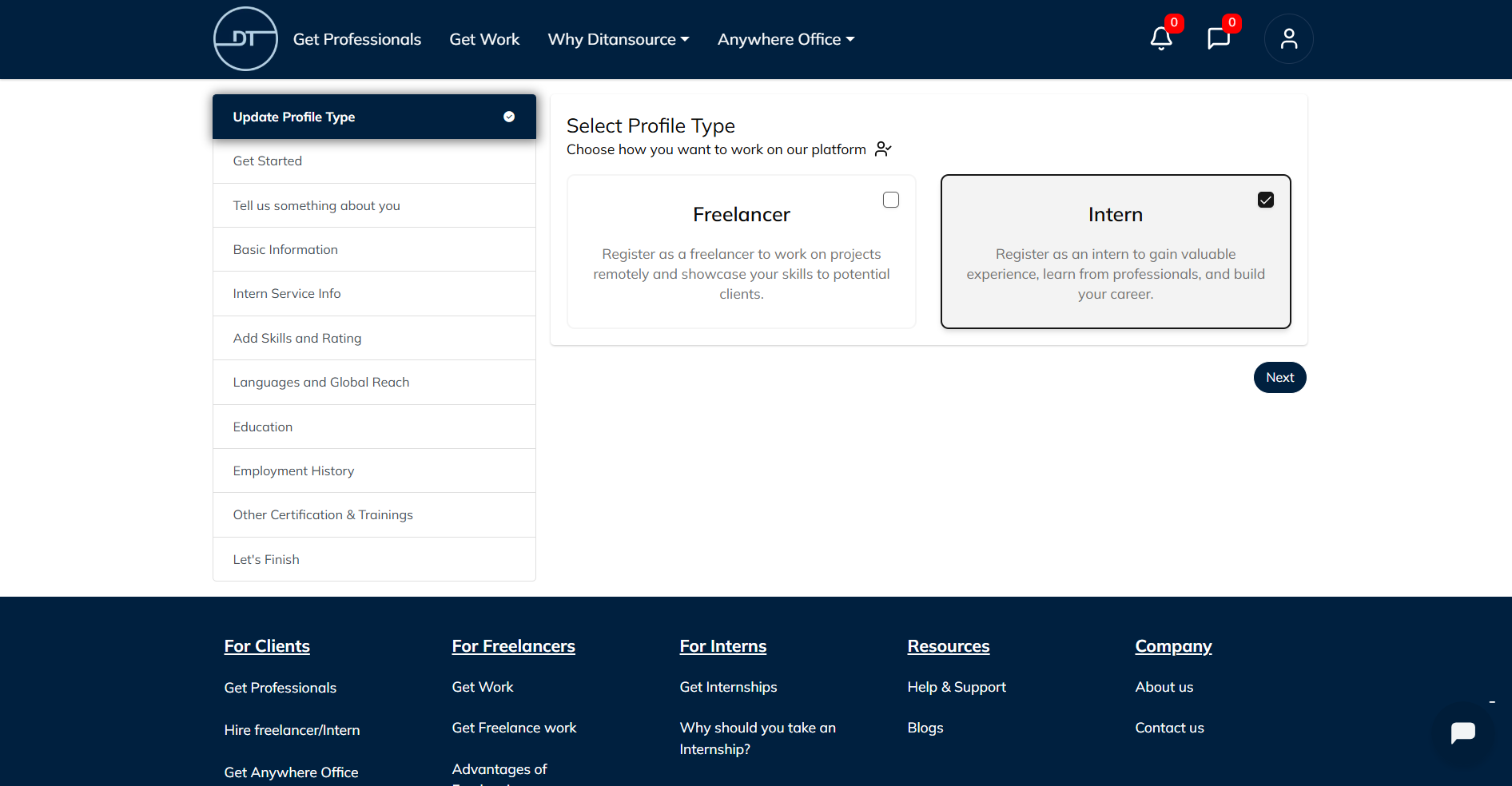Viewport: 1512px width, 786px height.
Task: Open Get Internships footer link
Action: [x=728, y=687]
